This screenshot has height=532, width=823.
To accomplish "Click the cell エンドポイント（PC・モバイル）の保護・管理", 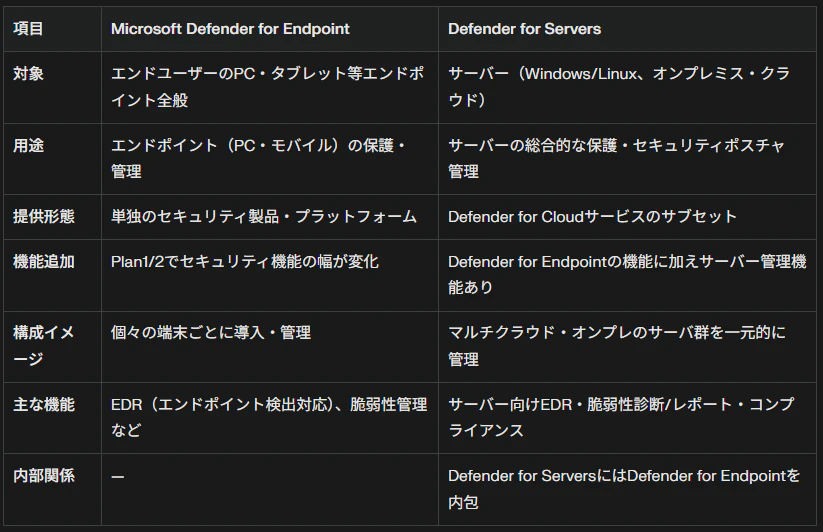I will click(x=270, y=159).
